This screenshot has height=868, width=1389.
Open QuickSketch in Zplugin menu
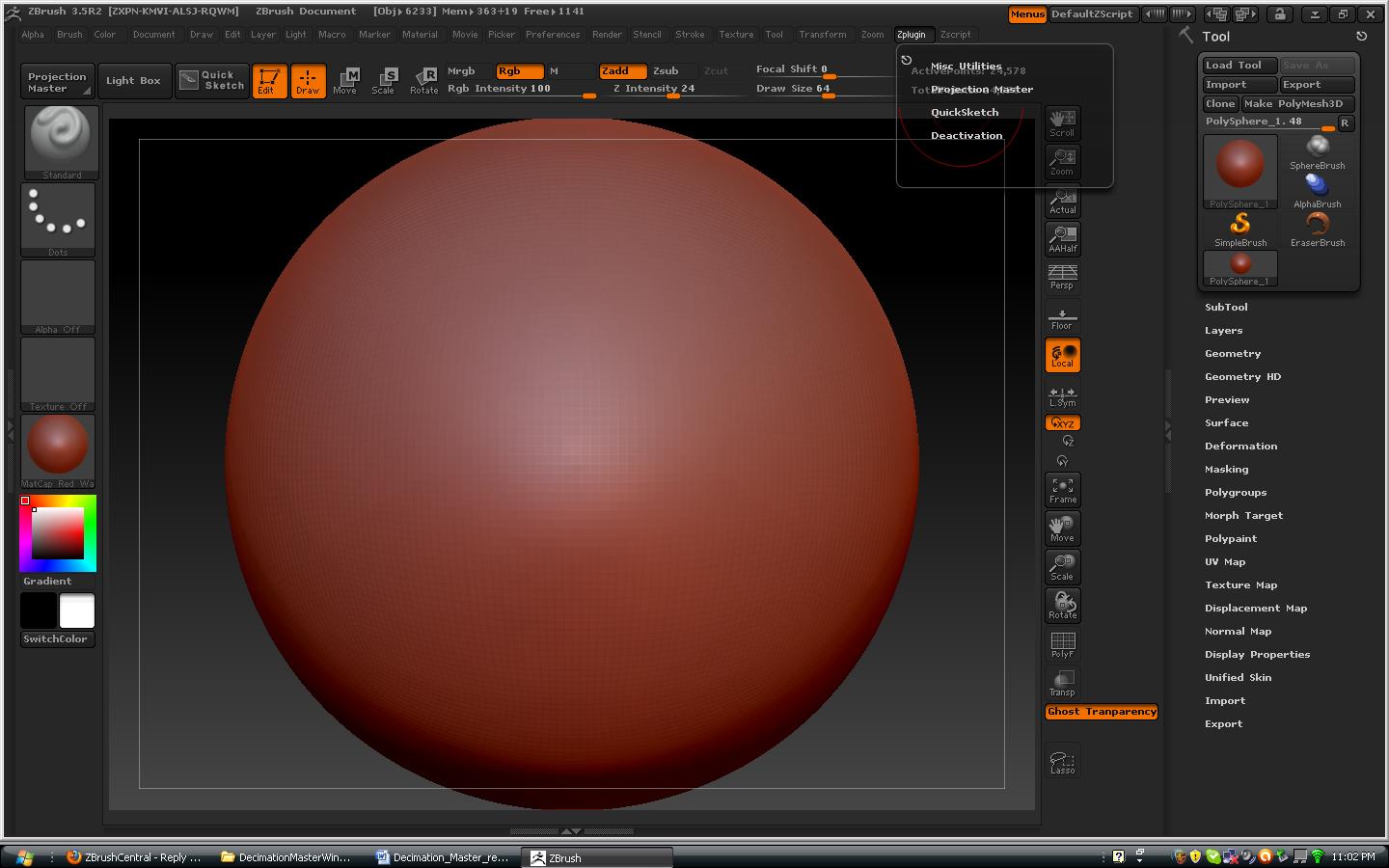[965, 113]
